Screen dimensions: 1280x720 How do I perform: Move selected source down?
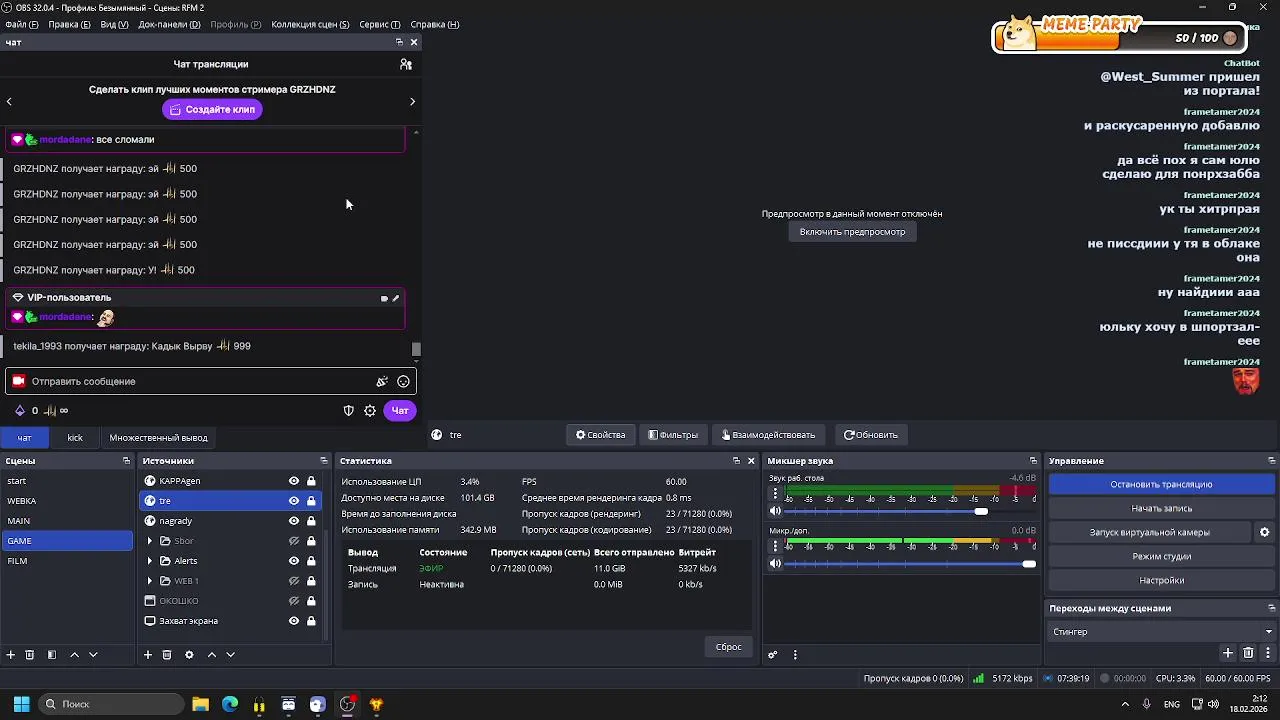tap(230, 654)
